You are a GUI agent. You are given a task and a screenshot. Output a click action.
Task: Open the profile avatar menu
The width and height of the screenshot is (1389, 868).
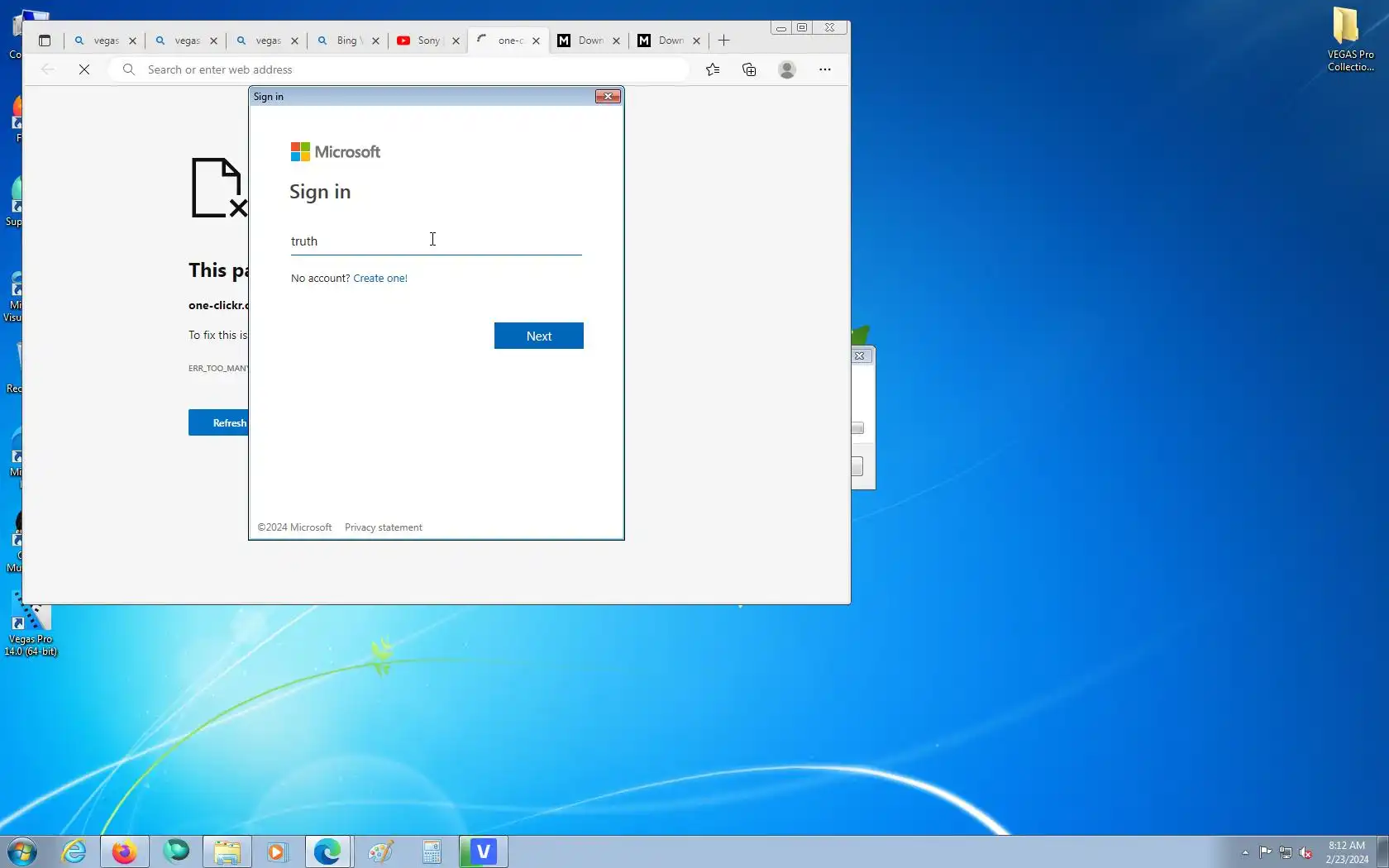787,69
